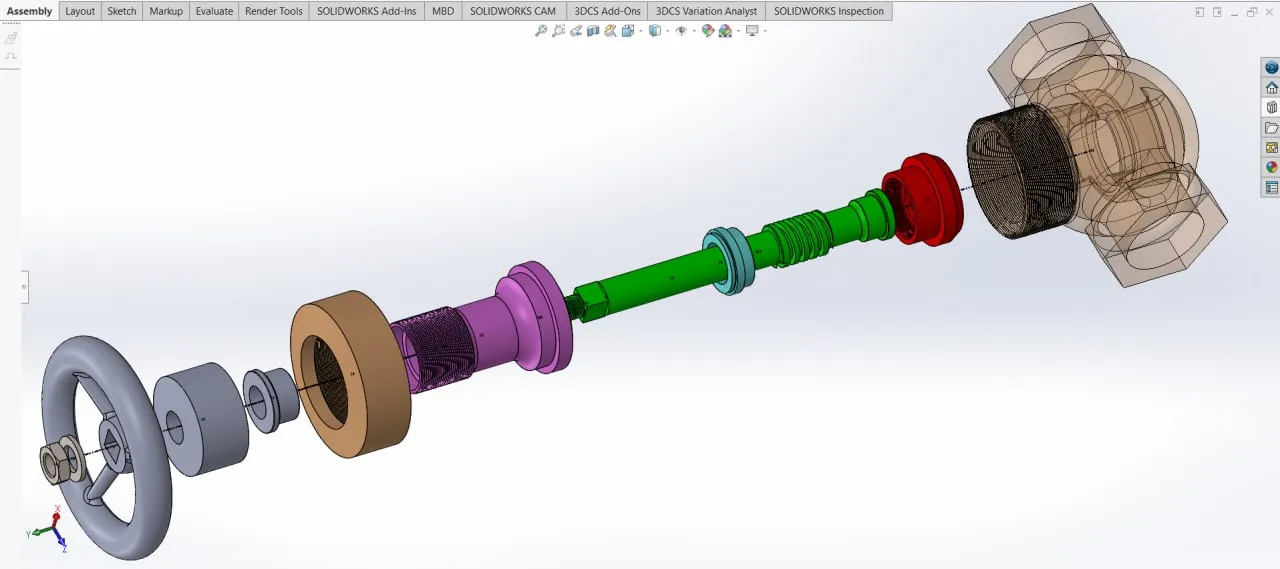The image size is (1280, 569).
Task: Expand the collapsed left panel handle
Action: [25, 287]
